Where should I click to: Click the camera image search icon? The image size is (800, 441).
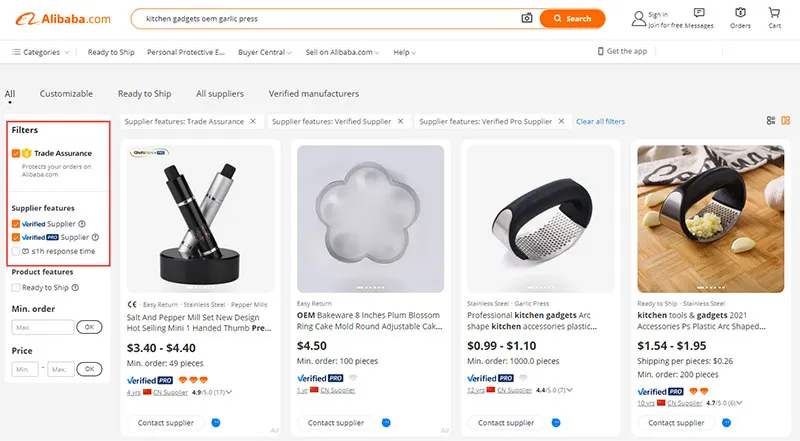[527, 18]
